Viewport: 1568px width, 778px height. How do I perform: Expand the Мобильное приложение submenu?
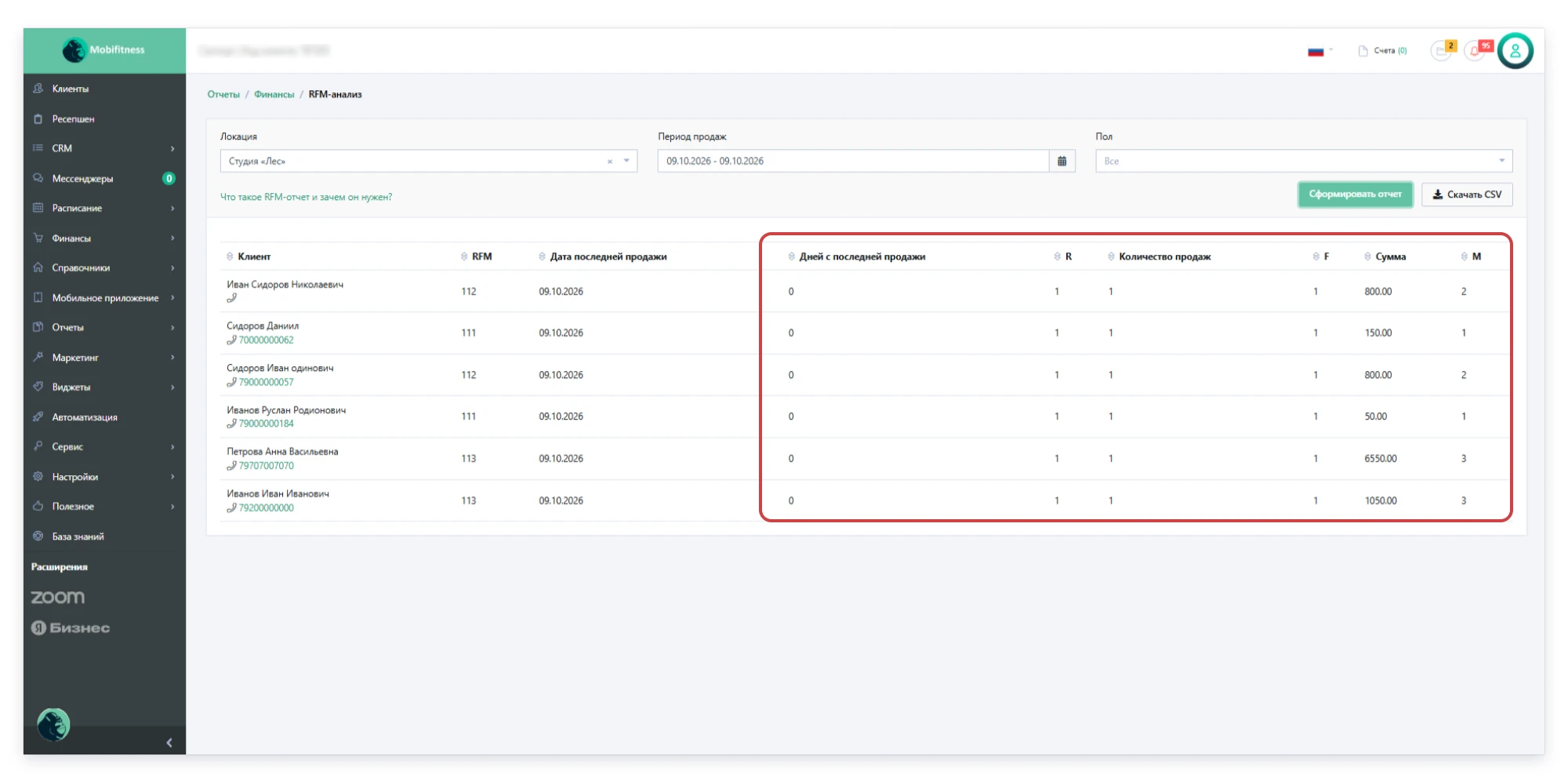pyautogui.click(x=104, y=297)
